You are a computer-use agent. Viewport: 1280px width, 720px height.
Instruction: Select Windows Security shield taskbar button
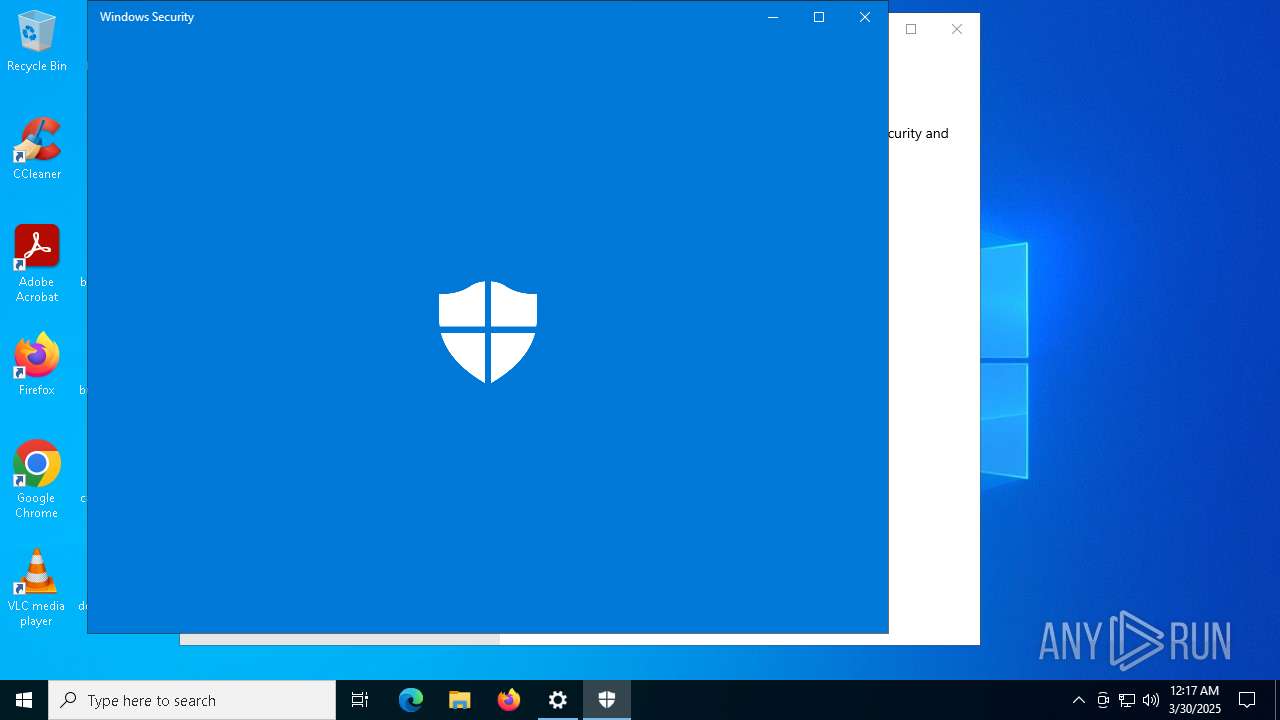pyautogui.click(x=607, y=700)
